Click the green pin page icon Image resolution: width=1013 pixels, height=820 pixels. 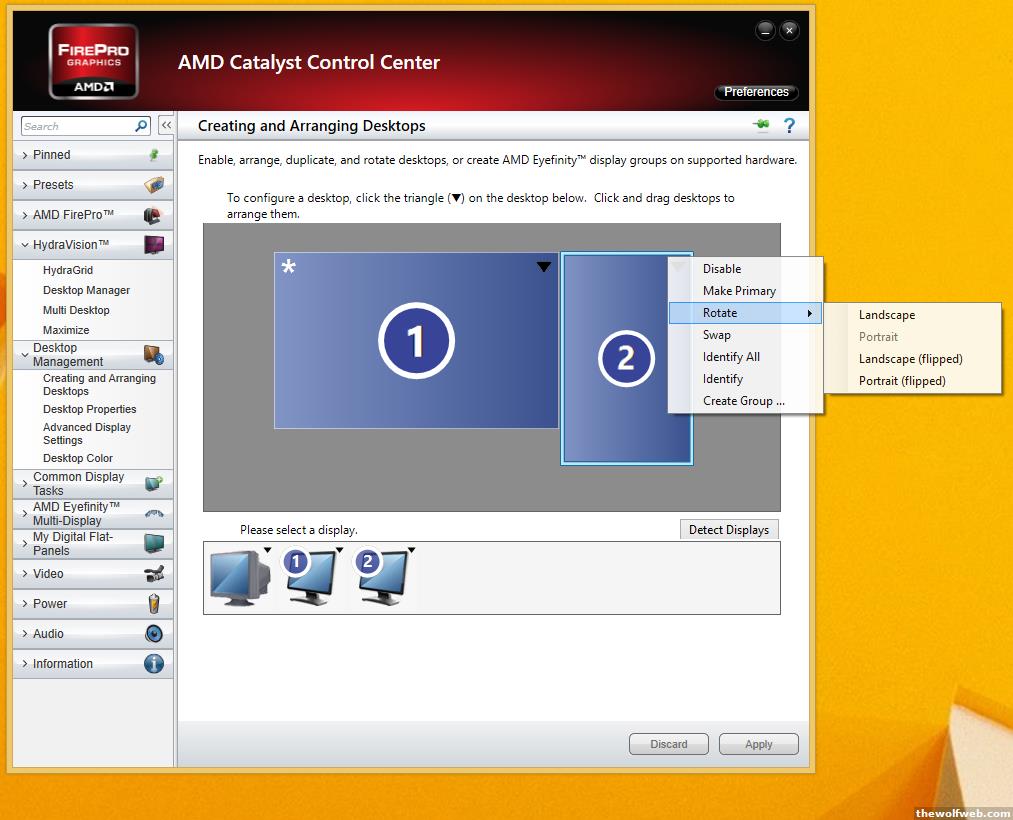(x=762, y=125)
